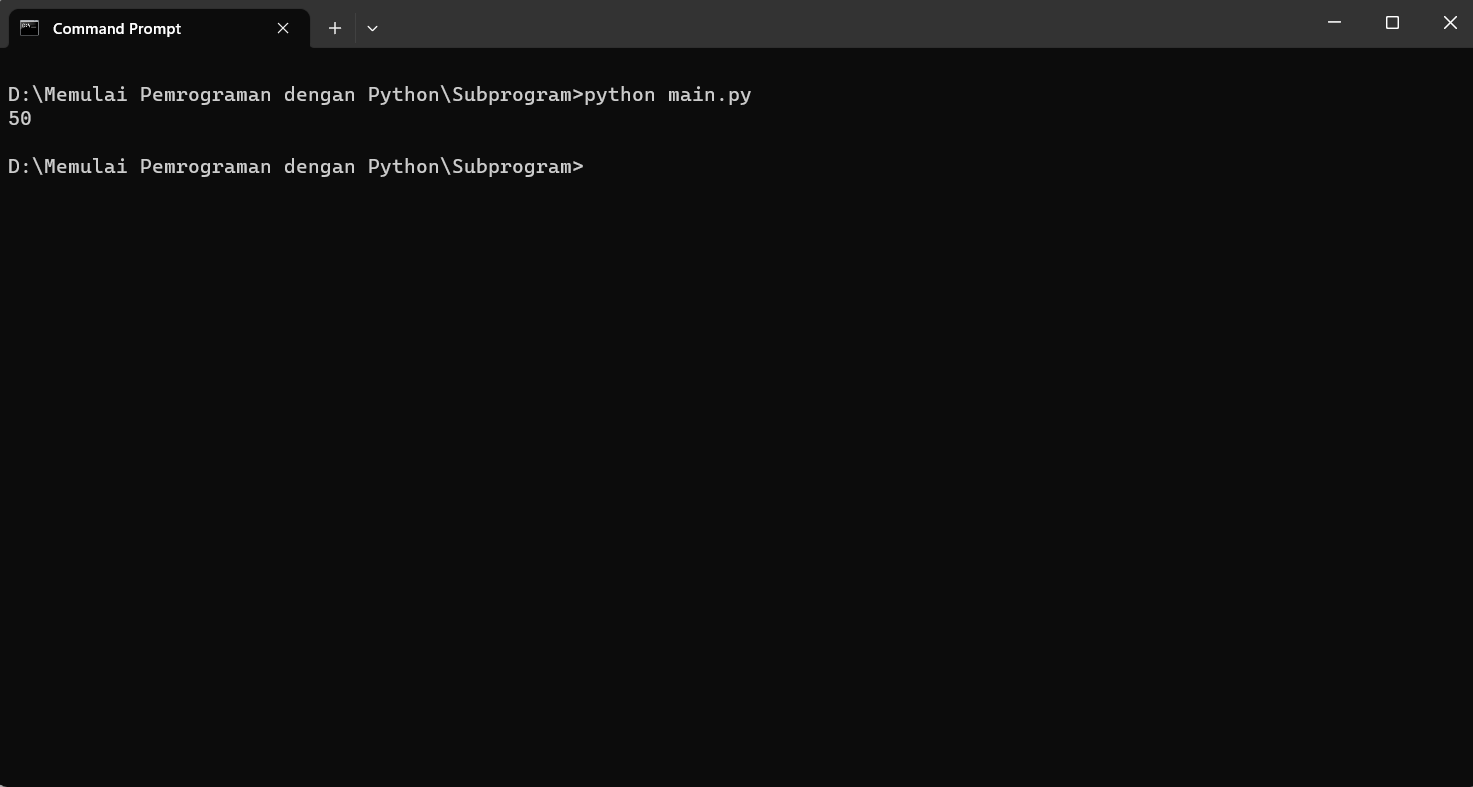1473x787 pixels.
Task: Click main.py in the executed command
Action: click(x=709, y=95)
